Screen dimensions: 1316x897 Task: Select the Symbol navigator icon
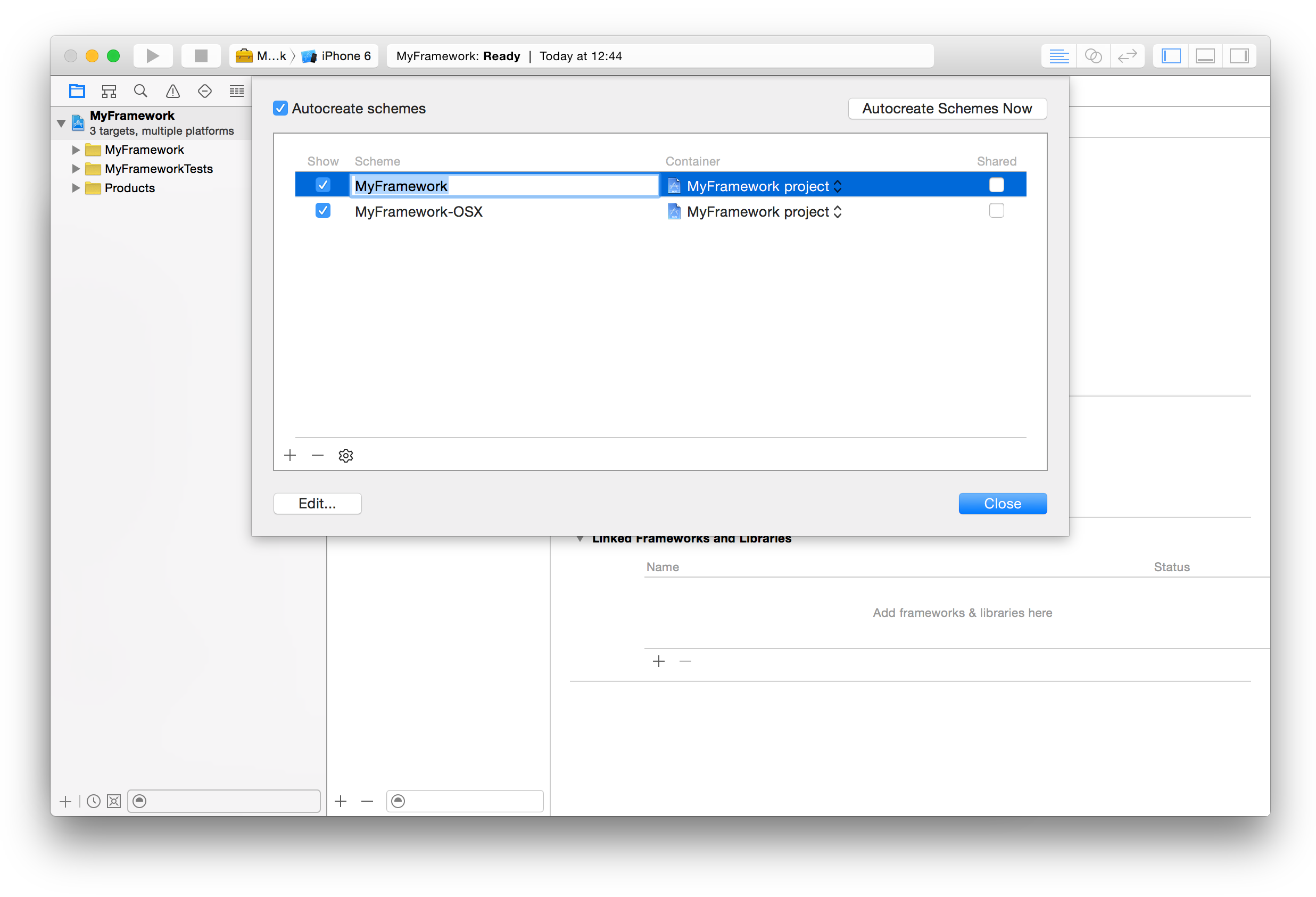[109, 90]
